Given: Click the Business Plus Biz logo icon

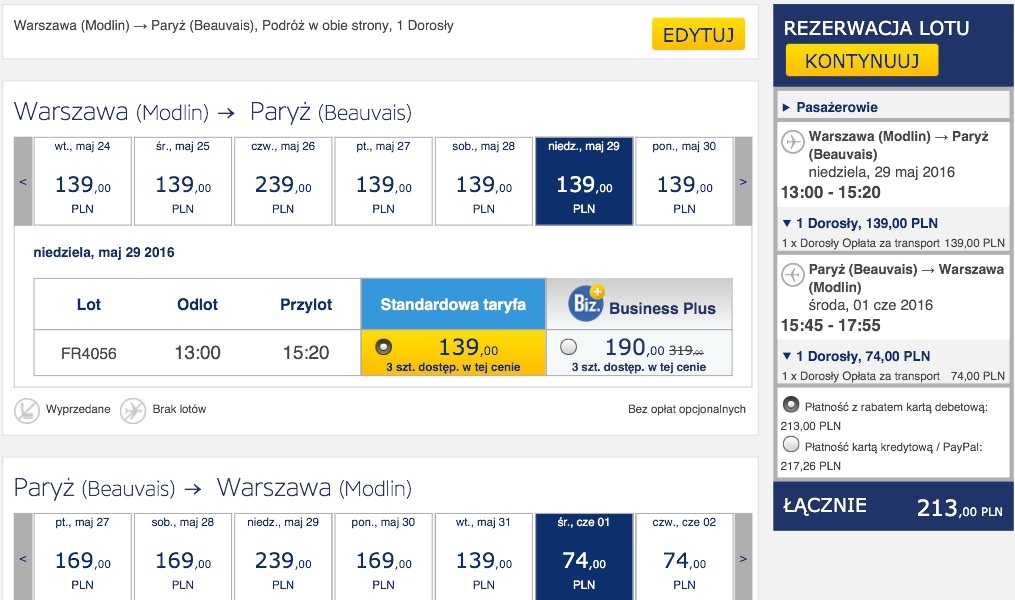Looking at the screenshot, I should click(x=586, y=302).
